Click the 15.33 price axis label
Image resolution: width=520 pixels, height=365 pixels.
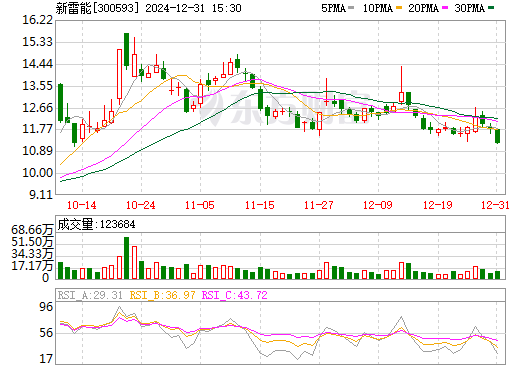click(x=38, y=42)
